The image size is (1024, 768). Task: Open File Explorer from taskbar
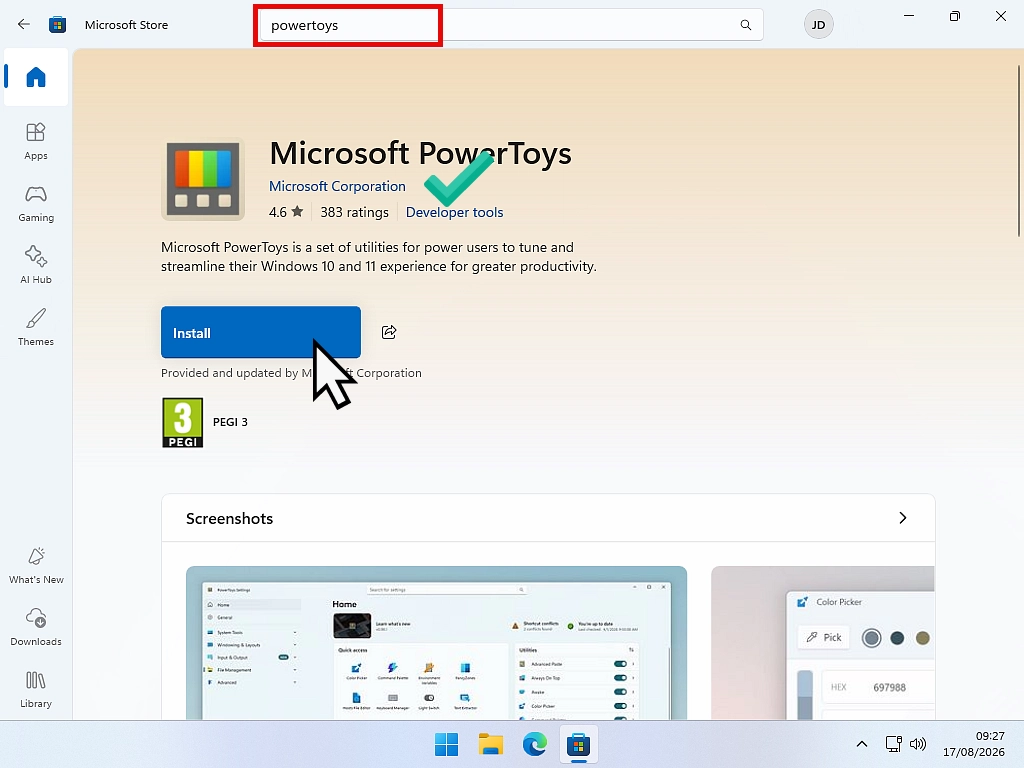(x=490, y=744)
